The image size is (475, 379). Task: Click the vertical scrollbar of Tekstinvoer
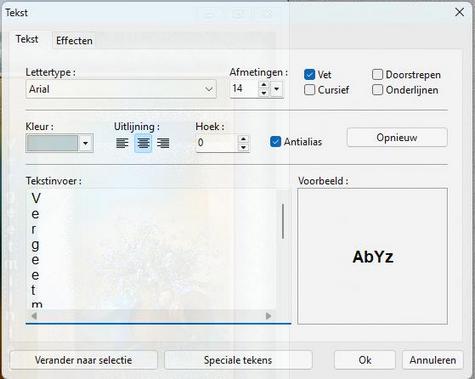283,221
